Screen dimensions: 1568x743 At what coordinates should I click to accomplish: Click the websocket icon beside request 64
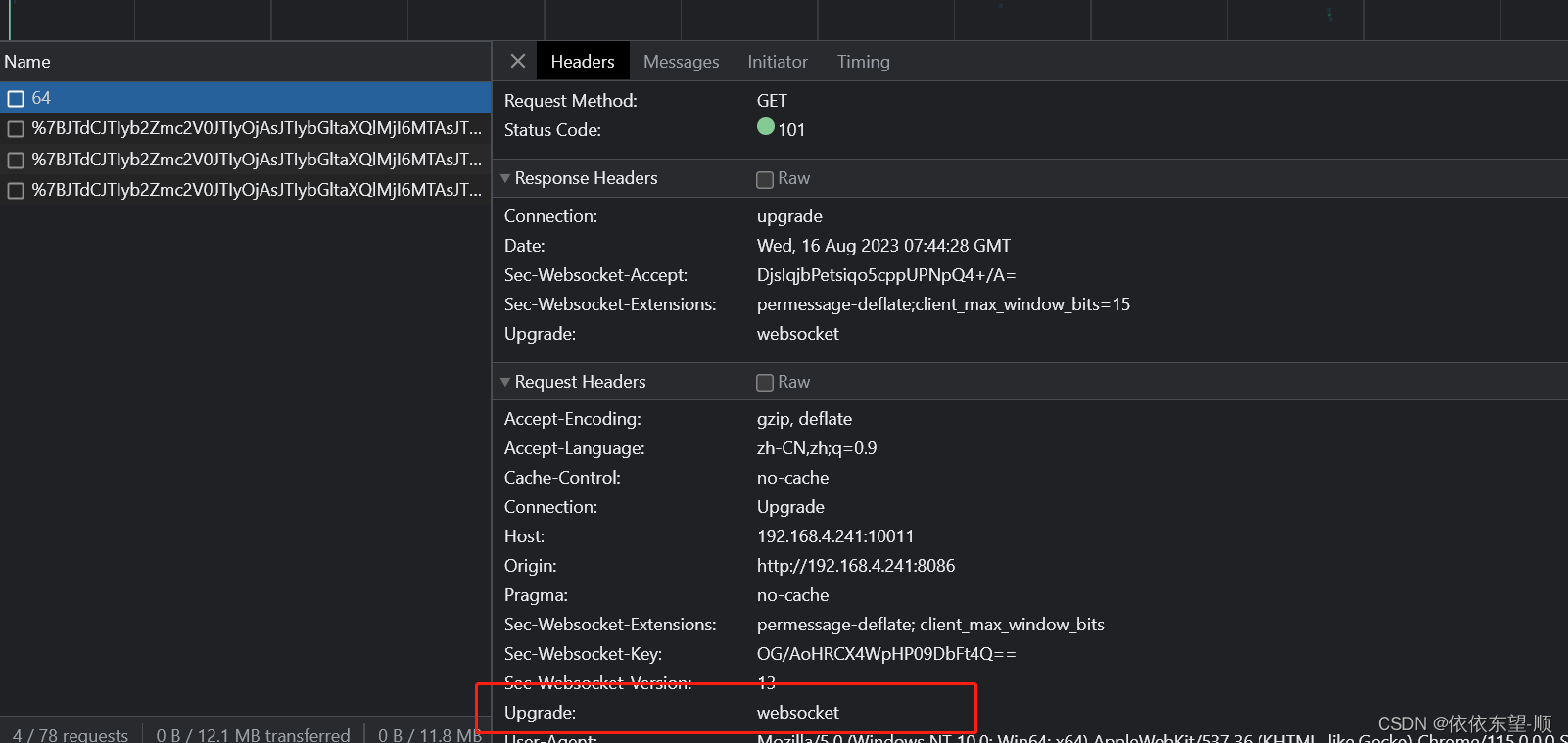click(x=16, y=98)
